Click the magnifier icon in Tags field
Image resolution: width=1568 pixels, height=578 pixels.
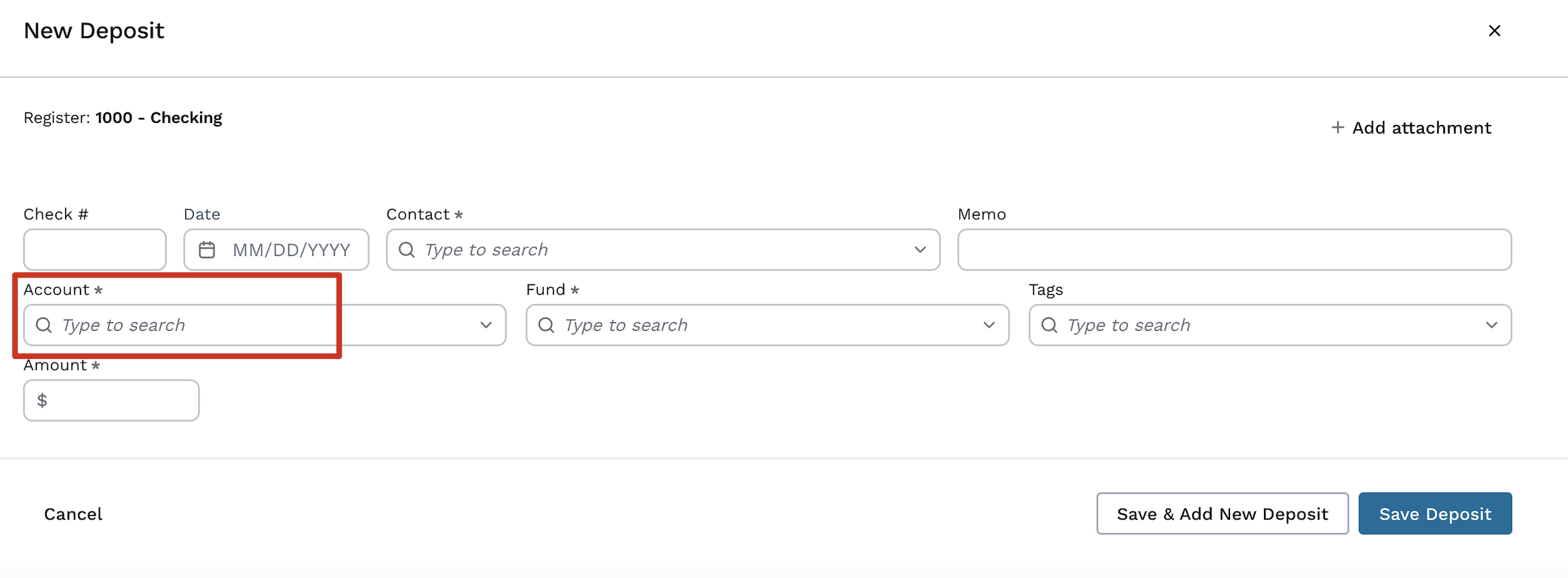(x=1049, y=325)
